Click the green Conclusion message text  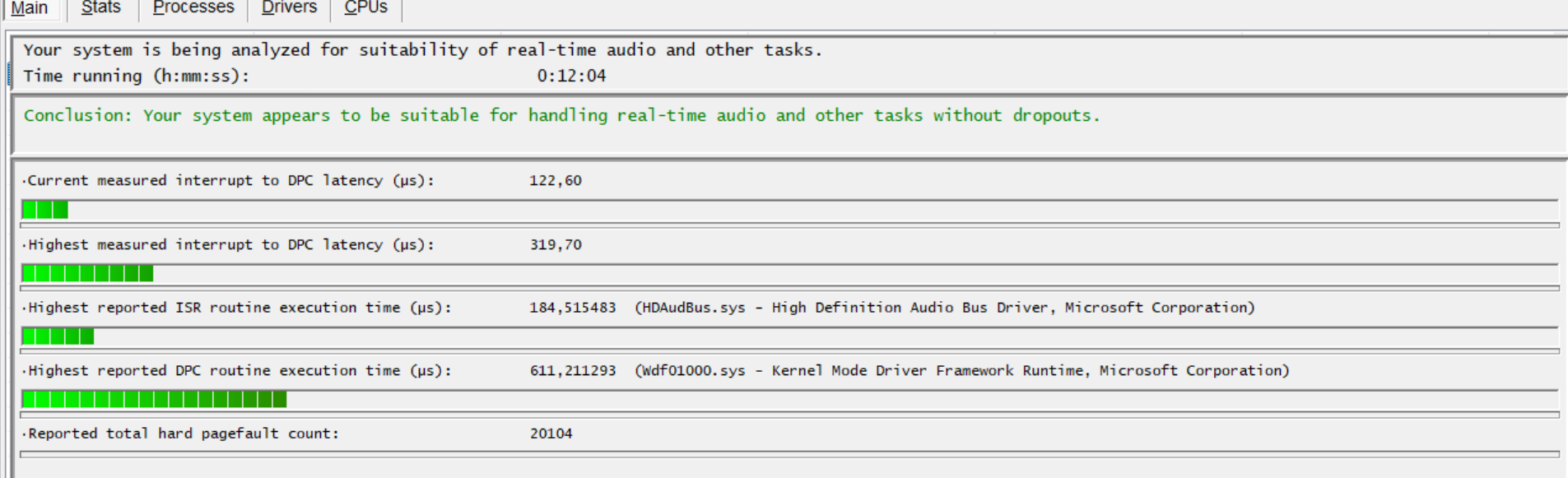(561, 116)
